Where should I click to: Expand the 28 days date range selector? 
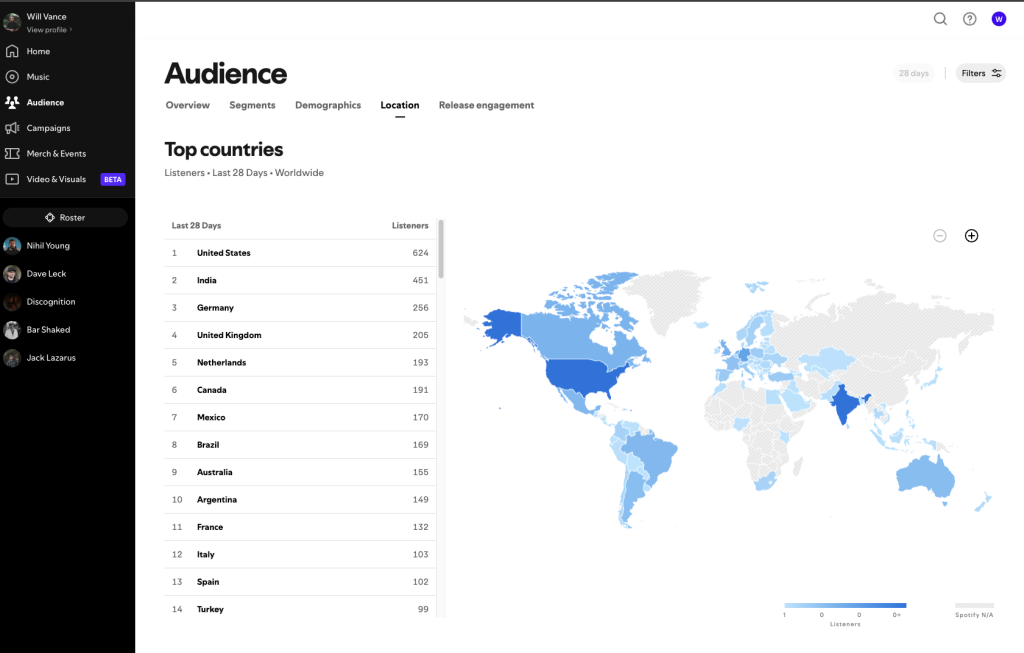pyautogui.click(x=913, y=73)
